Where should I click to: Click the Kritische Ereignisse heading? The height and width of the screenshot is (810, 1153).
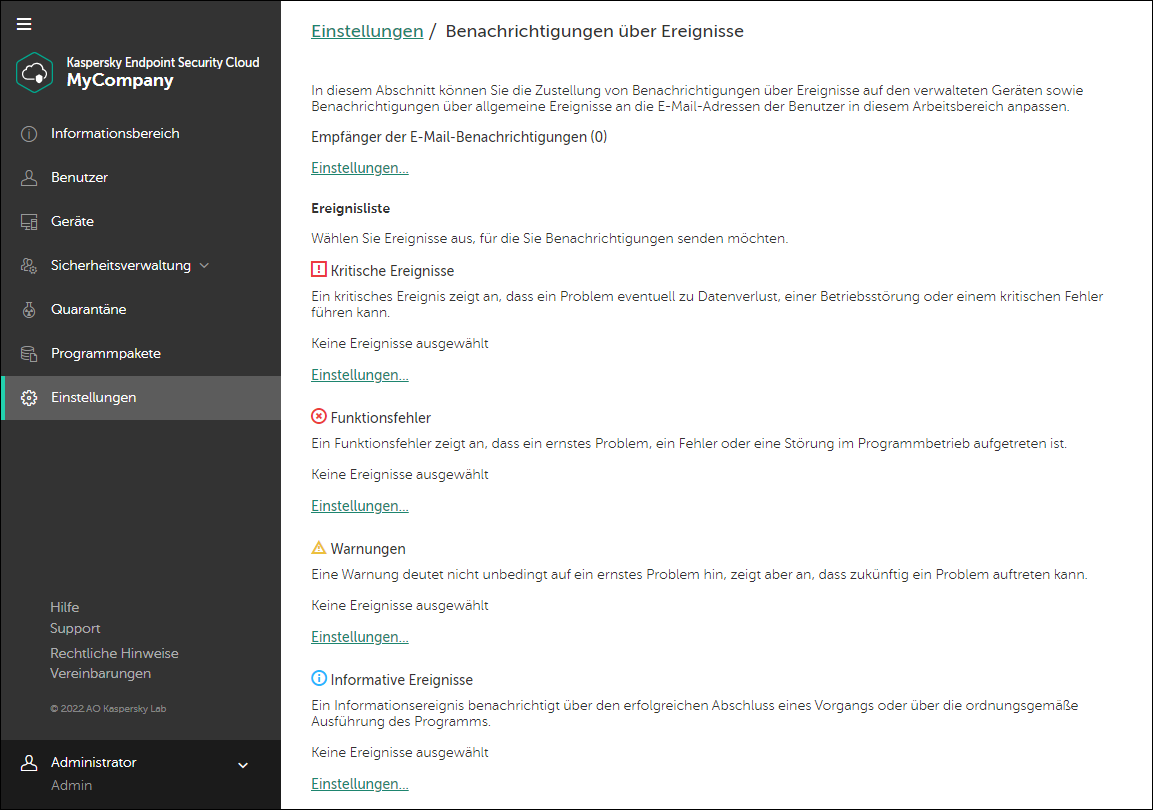tap(392, 271)
